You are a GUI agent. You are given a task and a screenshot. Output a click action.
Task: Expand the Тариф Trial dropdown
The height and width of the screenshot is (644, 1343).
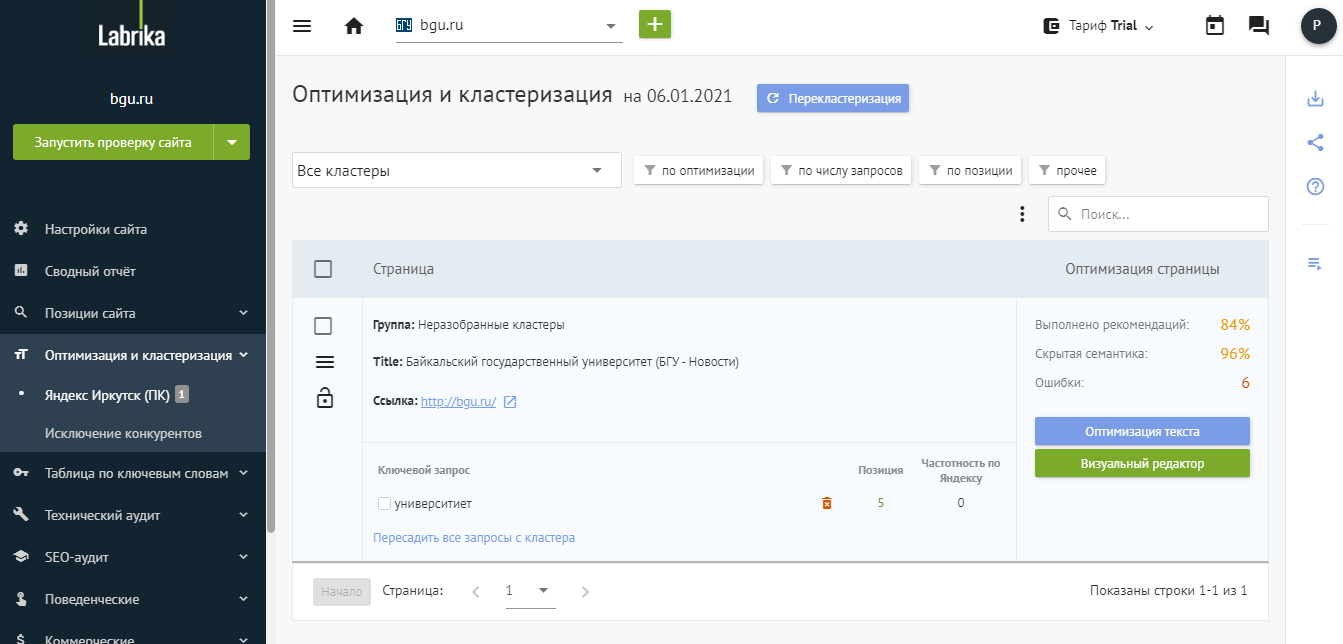1098,26
